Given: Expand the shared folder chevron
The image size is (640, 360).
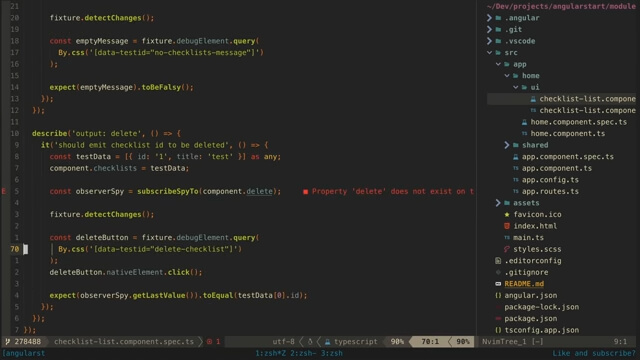Looking at the screenshot, I should click(507, 145).
